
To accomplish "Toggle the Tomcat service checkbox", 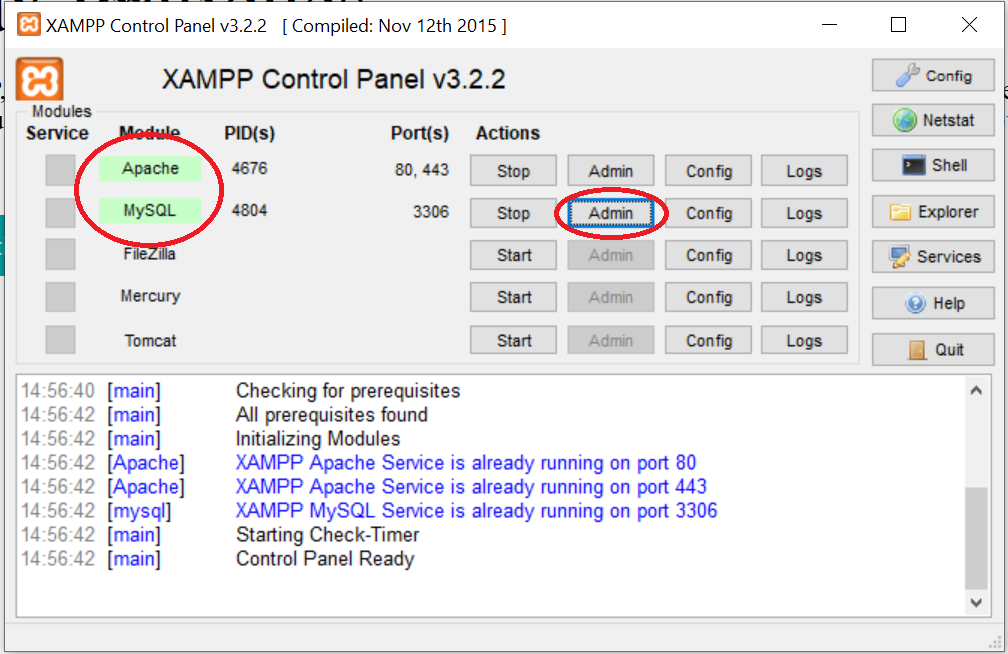I will (60, 340).
